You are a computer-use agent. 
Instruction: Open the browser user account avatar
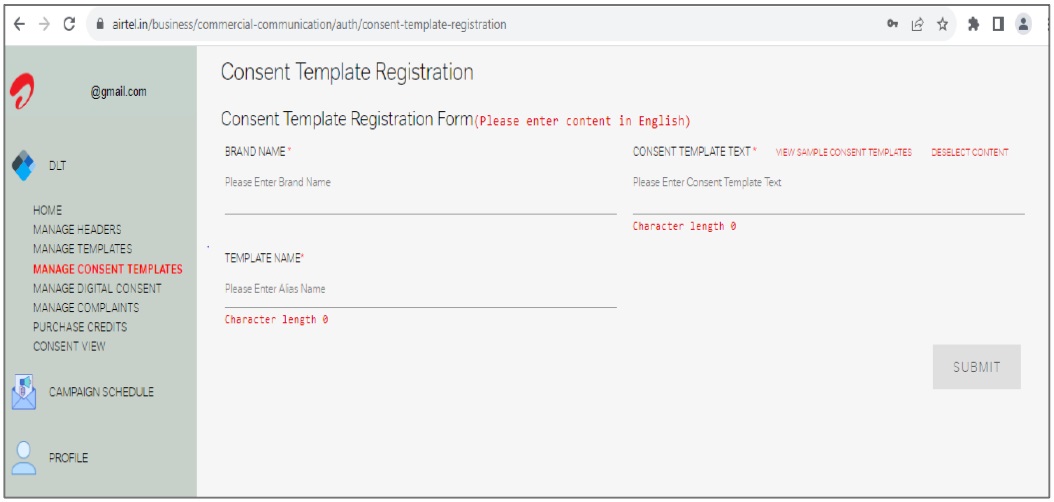1023,24
